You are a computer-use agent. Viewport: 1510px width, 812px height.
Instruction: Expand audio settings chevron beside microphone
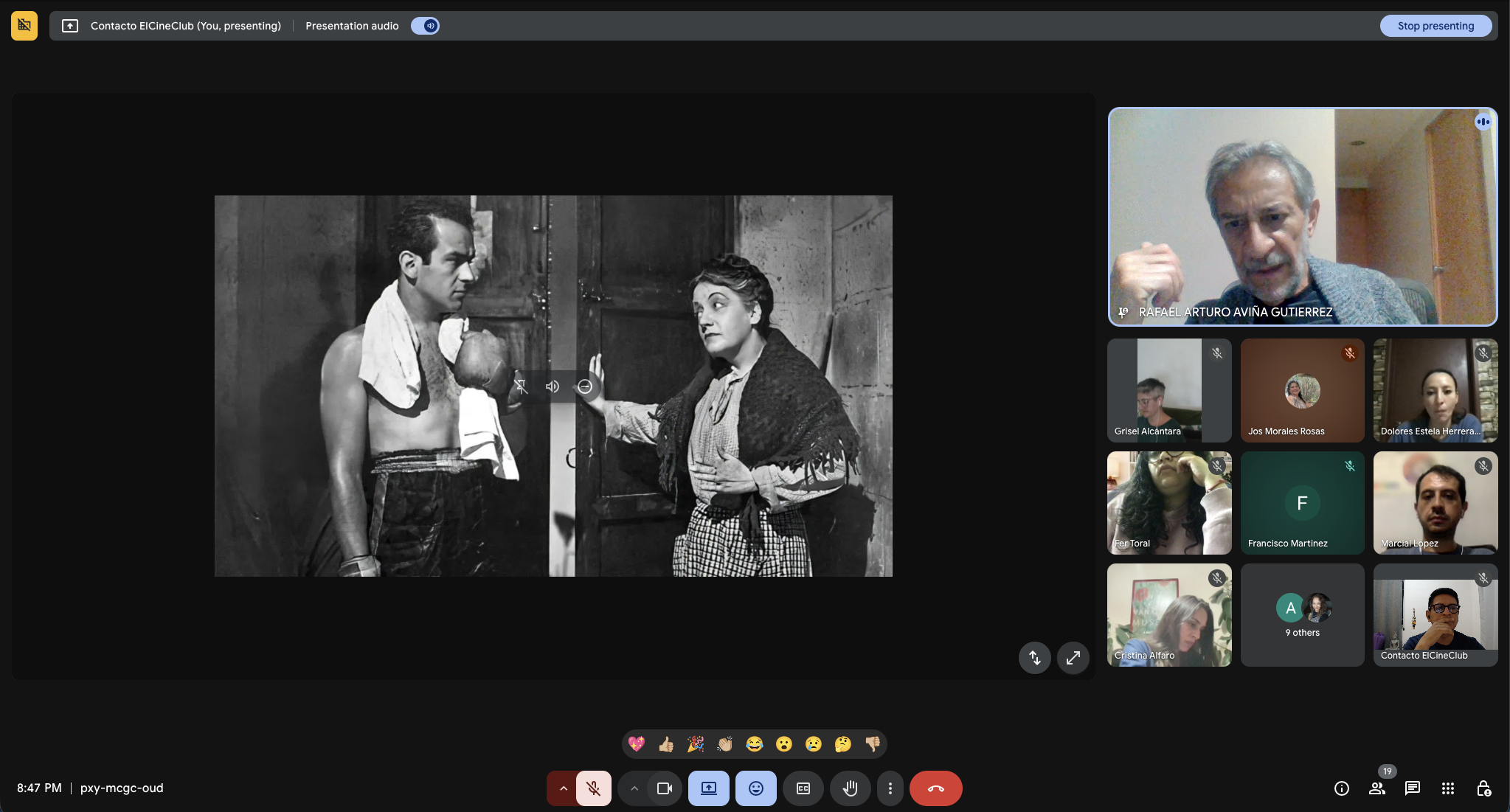[x=563, y=788]
